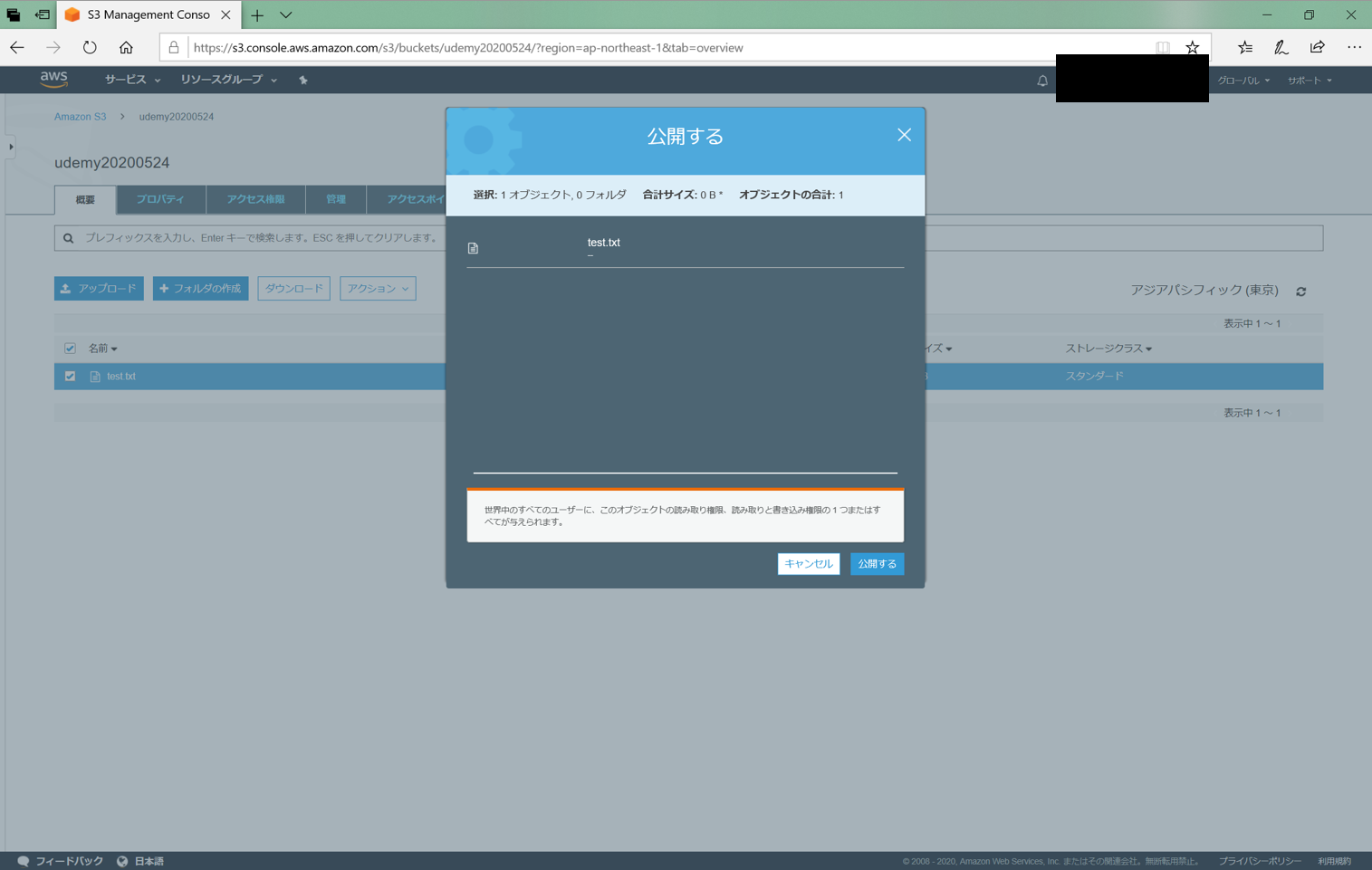The width and height of the screenshot is (1372, 870).
Task: Switch to the 概要 tab
Action: coord(85,199)
